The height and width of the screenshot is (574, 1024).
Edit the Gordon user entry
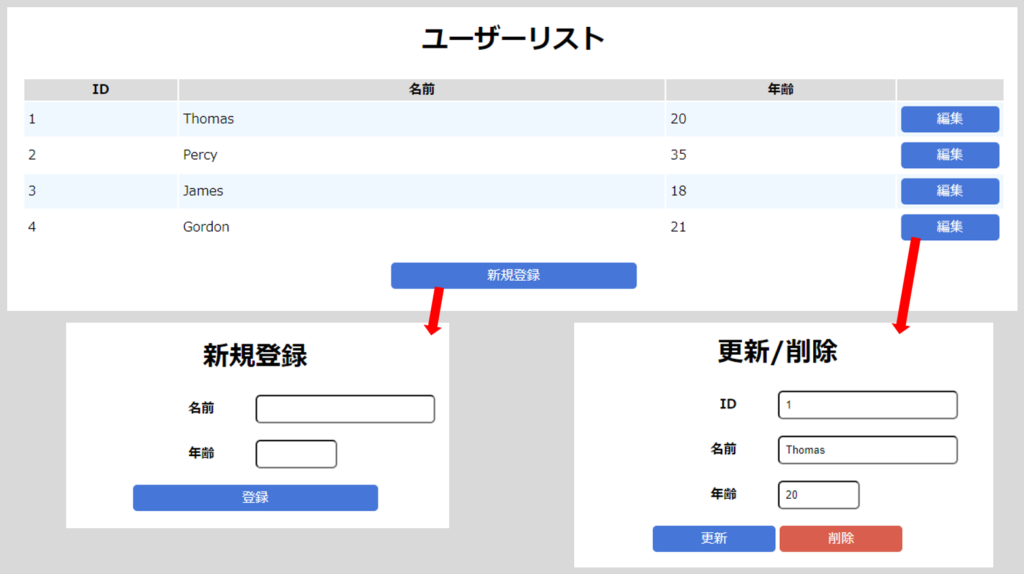point(950,227)
